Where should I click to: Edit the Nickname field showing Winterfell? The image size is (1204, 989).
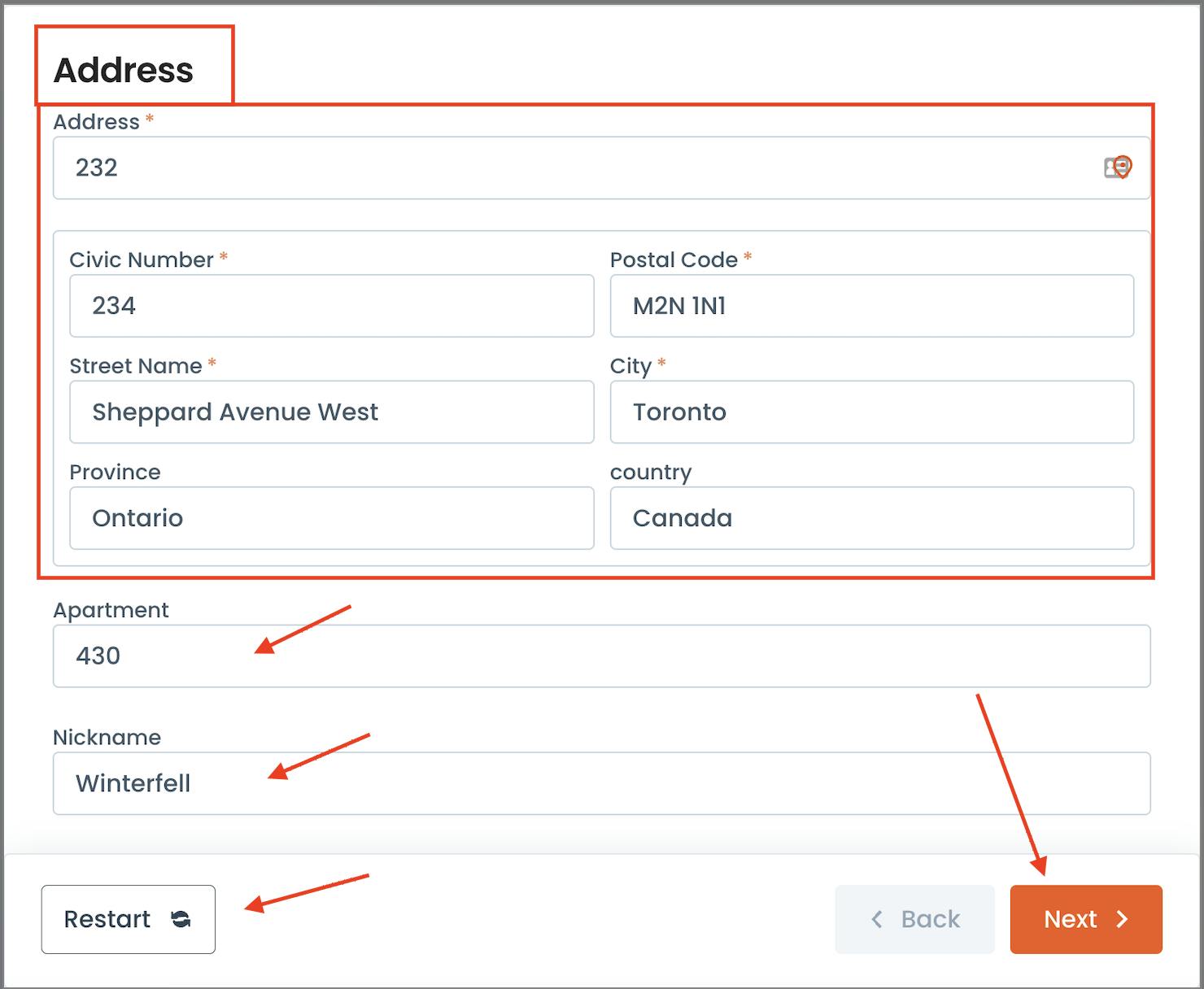point(601,783)
